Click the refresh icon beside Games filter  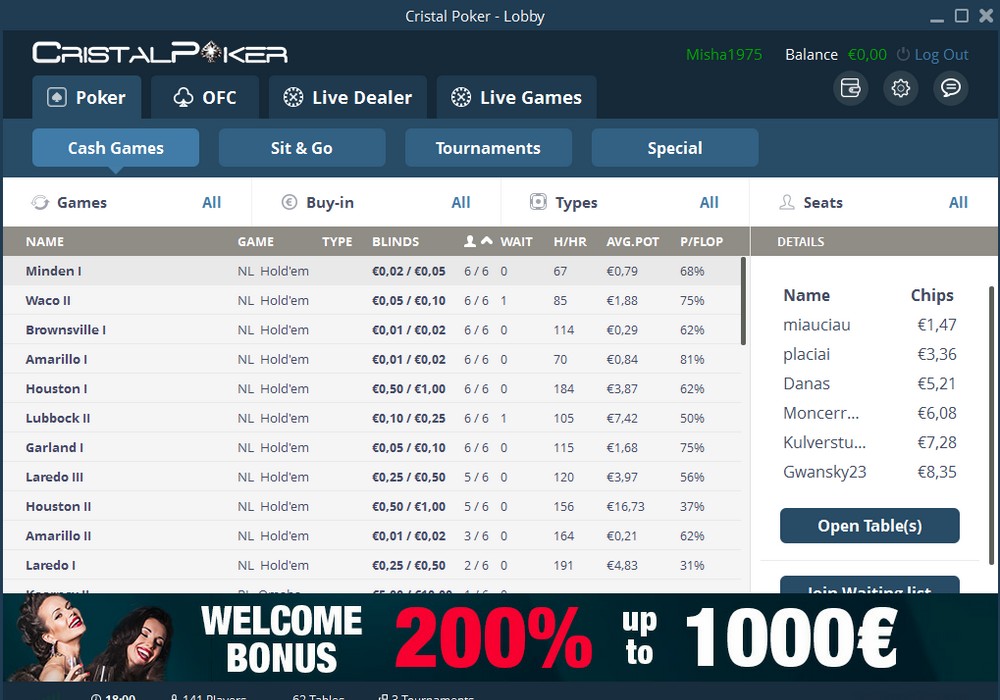[41, 202]
